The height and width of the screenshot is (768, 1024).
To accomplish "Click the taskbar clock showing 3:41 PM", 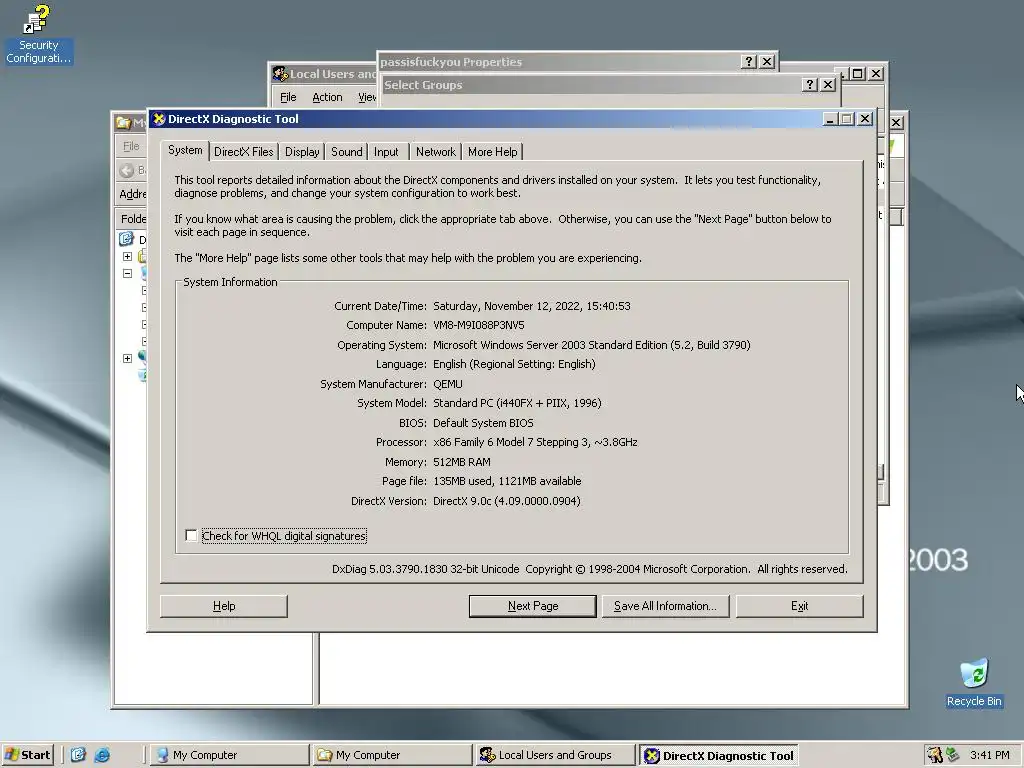I will pos(989,755).
